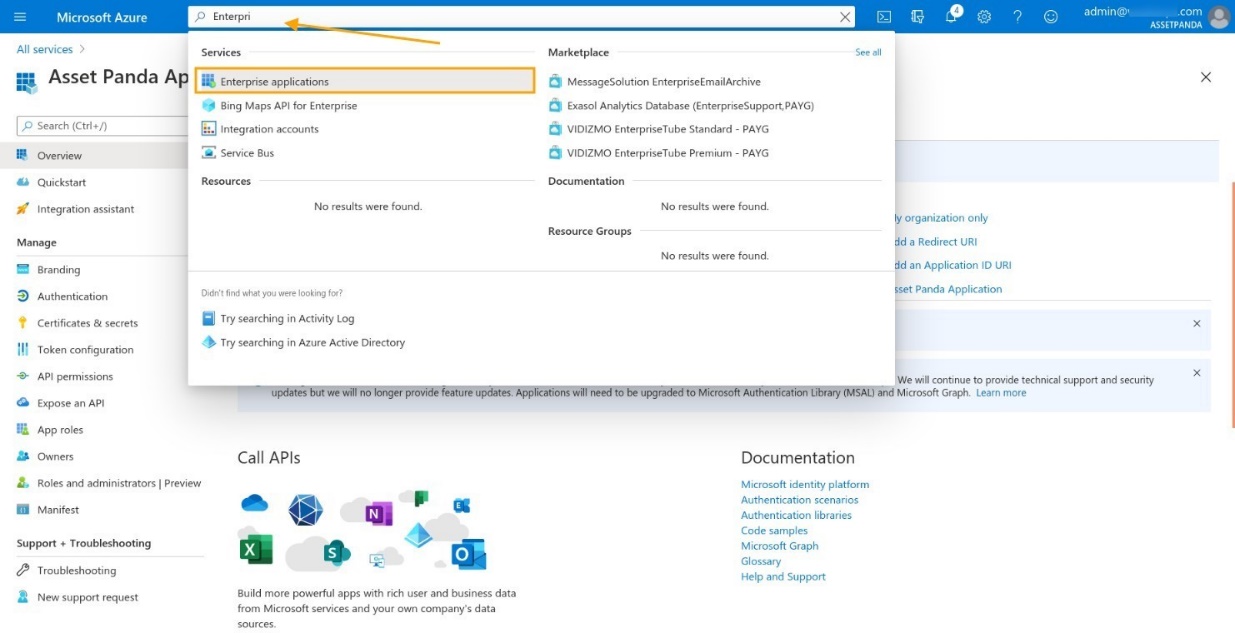
Task: Open portal settings gear
Action: click(984, 17)
